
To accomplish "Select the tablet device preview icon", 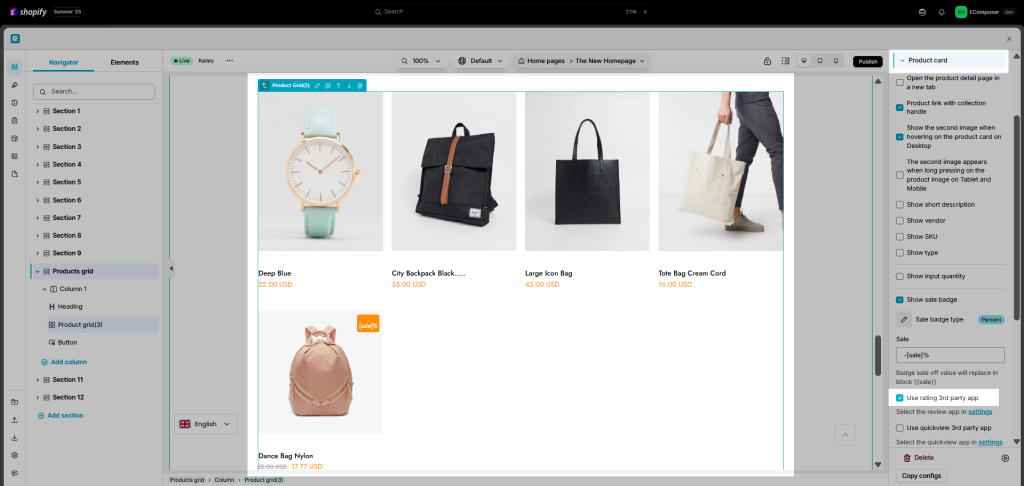I will (x=820, y=61).
